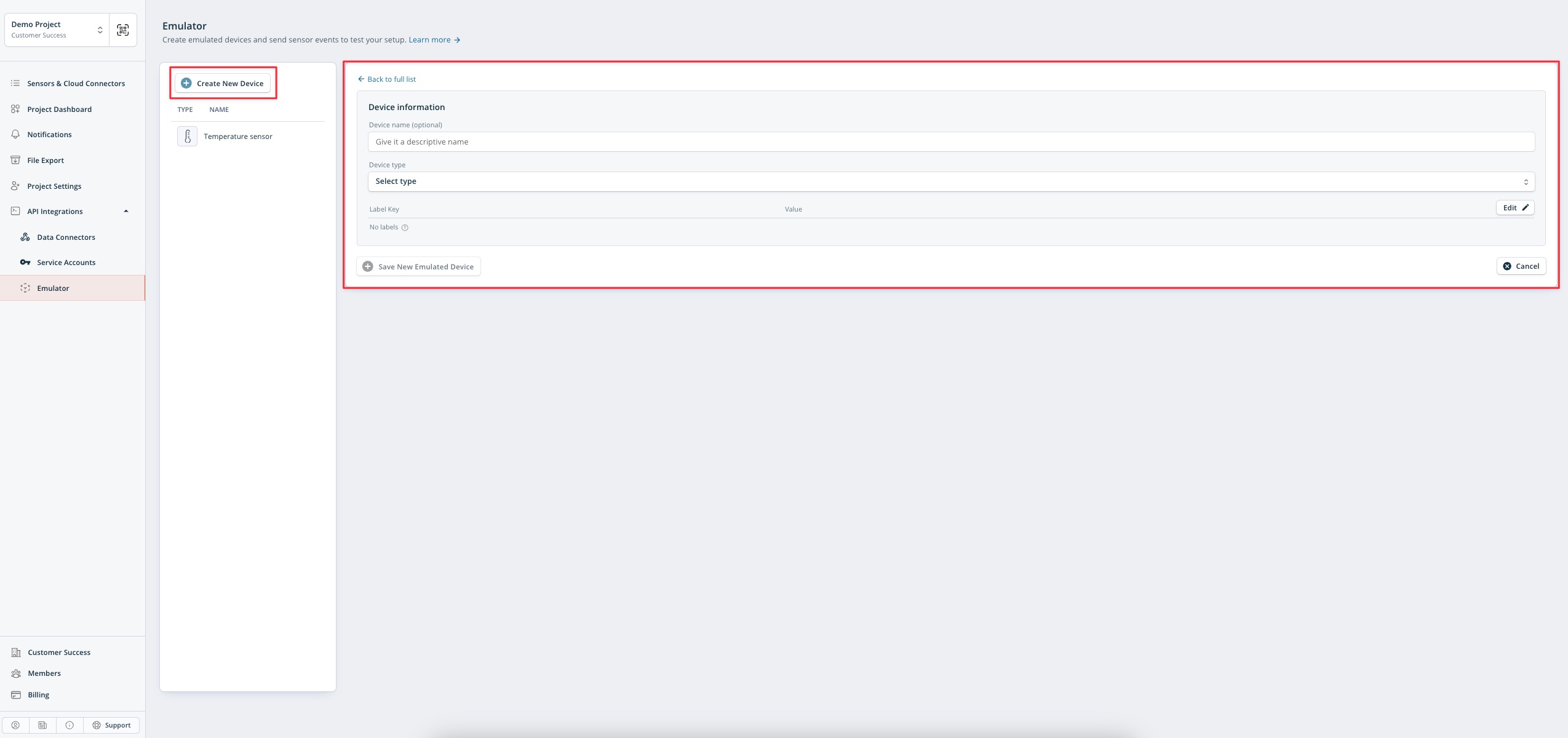Open user profile icon in bottom bar
This screenshot has height=738, width=1568.
pos(15,725)
